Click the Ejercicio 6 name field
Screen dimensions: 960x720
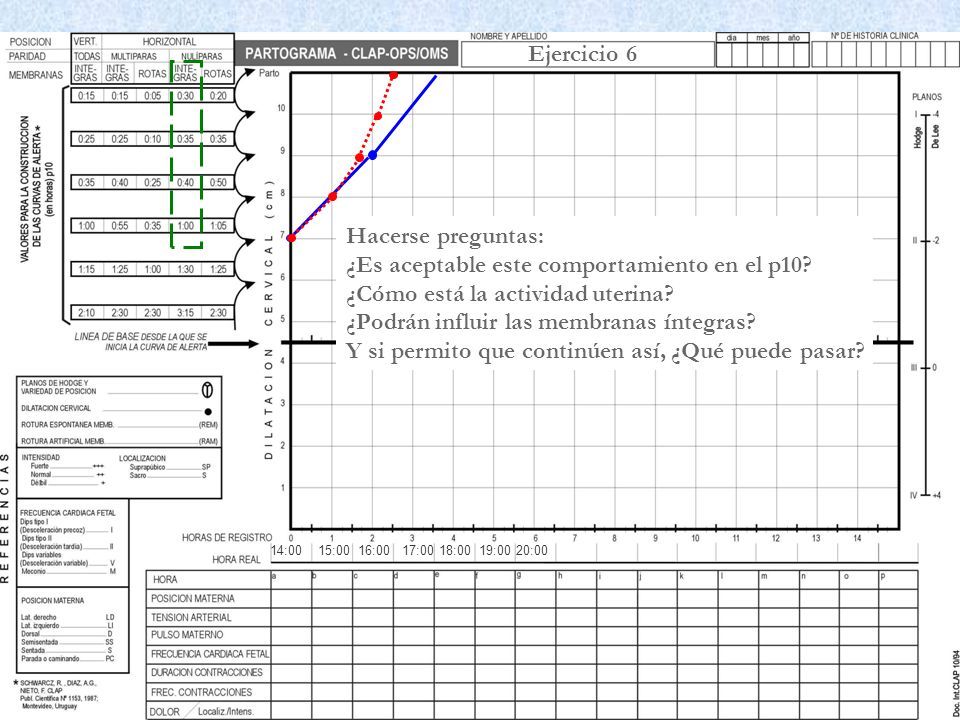pos(588,54)
